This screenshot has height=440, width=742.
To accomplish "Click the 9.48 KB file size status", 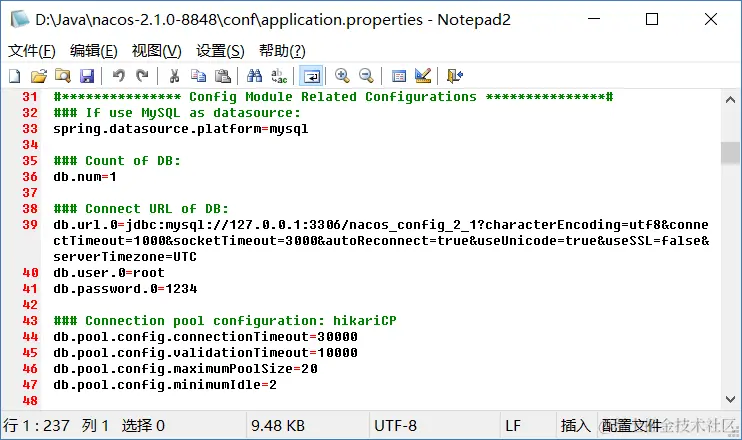I will point(308,425).
